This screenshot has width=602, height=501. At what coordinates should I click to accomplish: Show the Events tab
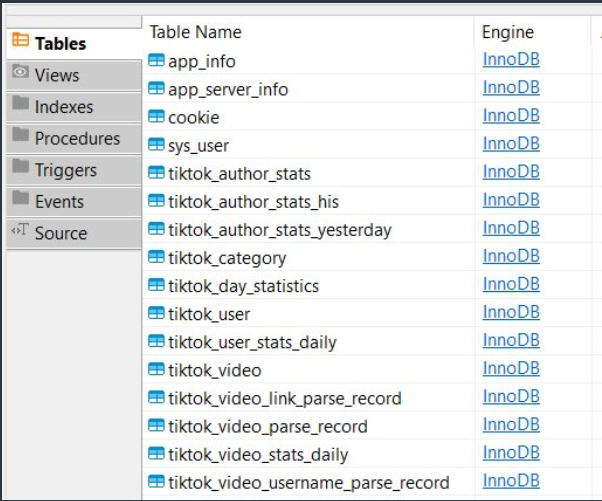pyautogui.click(x=74, y=202)
